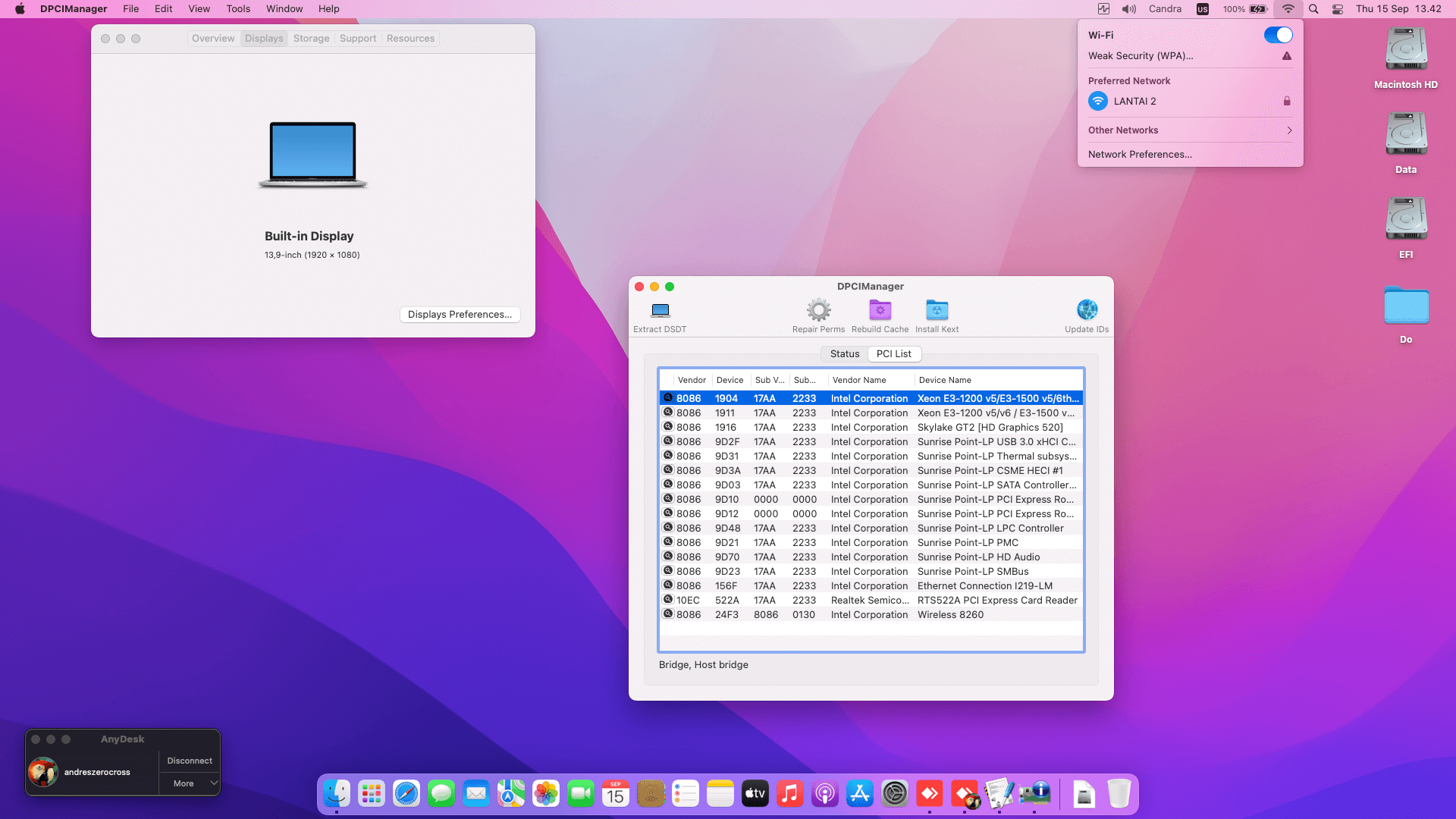Viewport: 1456px width, 819px height.
Task: Select the Storage tab
Action: pyautogui.click(x=312, y=39)
